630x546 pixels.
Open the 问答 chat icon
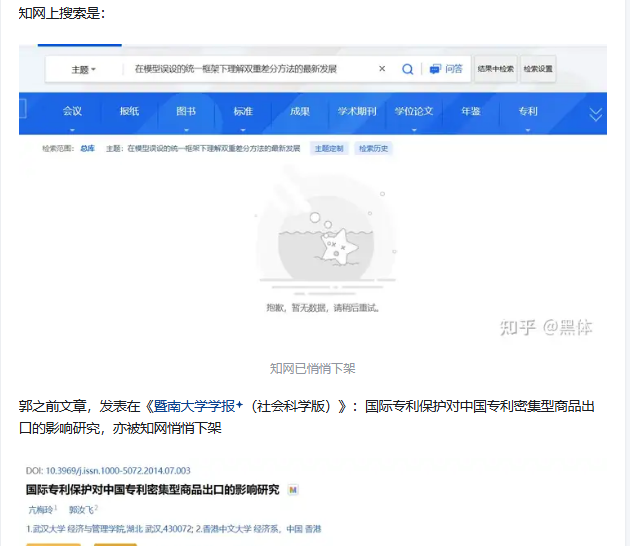[x=446, y=69]
